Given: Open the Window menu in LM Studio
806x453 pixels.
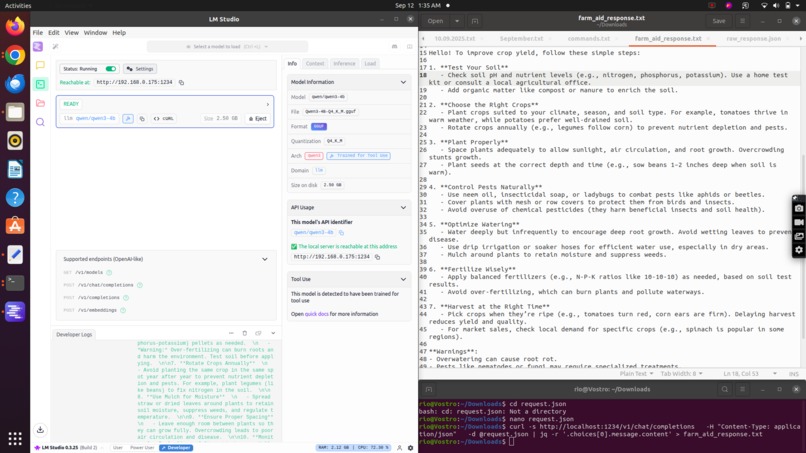Looking at the screenshot, I should point(95,32).
